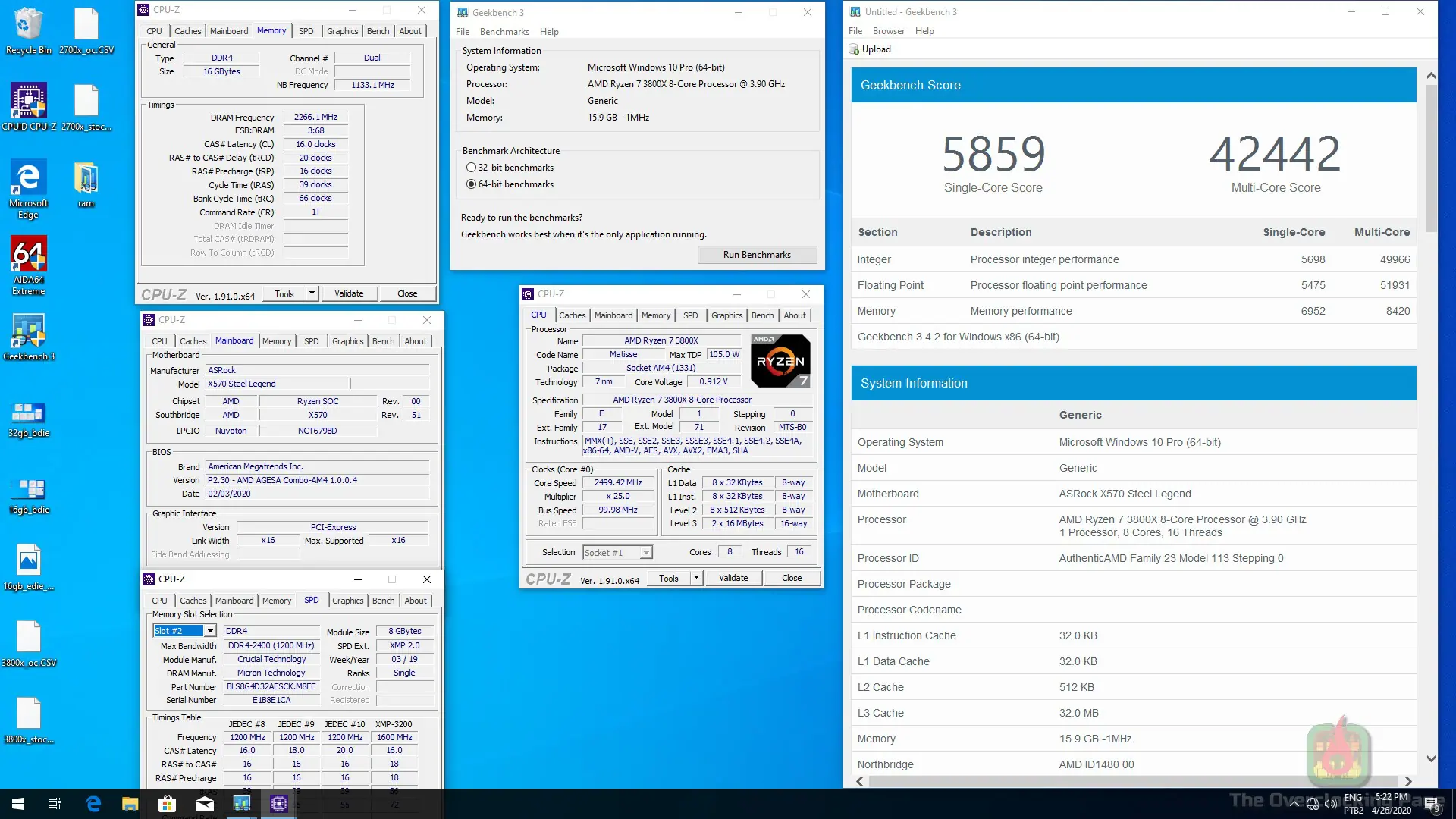Click Close button in the CPU-Z CPU window

tap(792, 578)
